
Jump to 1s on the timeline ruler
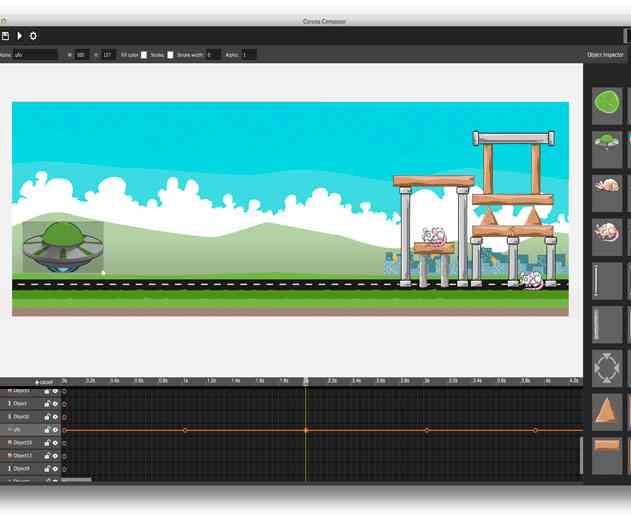186,381
